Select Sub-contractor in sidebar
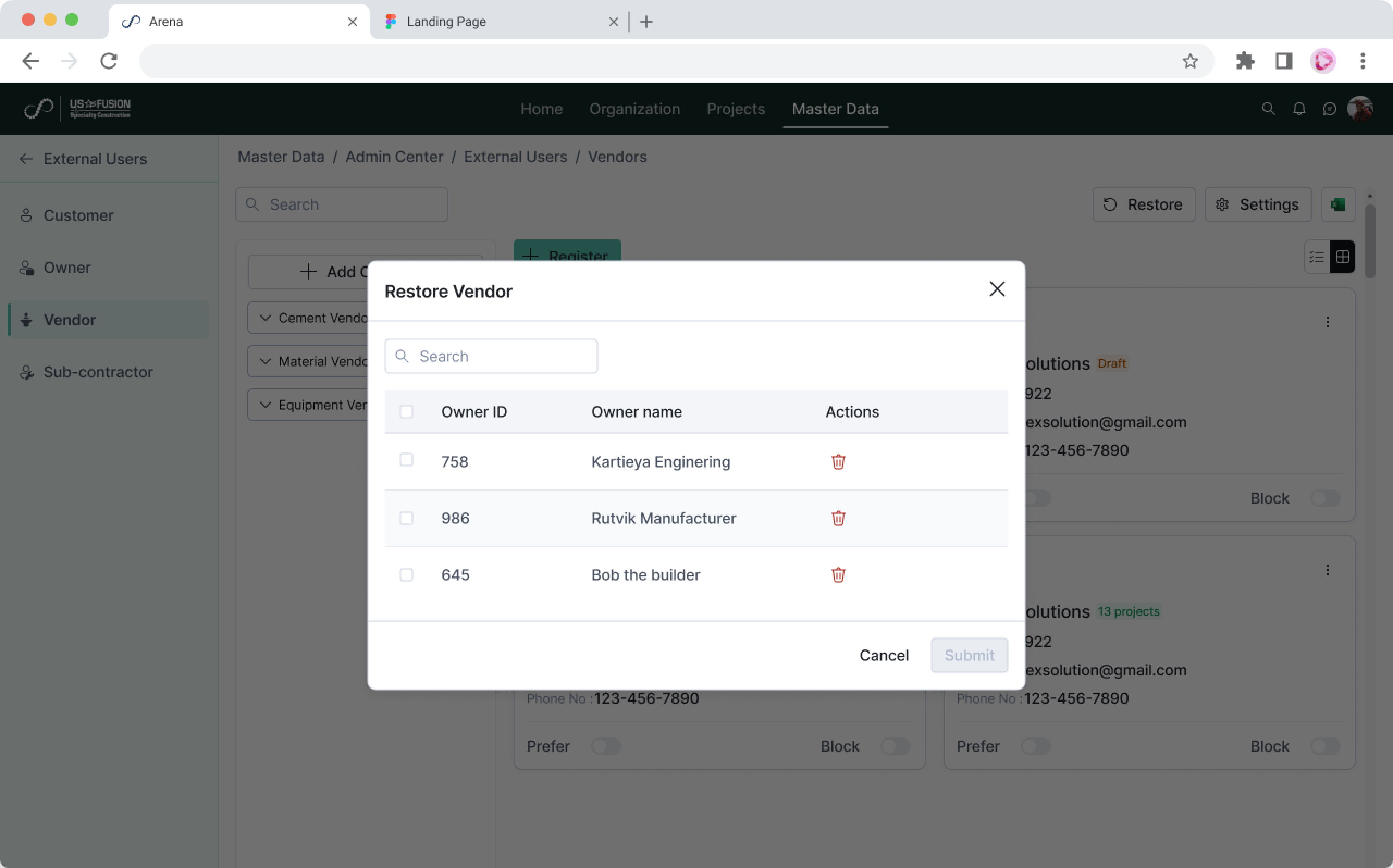This screenshot has height=868, width=1393. (98, 372)
